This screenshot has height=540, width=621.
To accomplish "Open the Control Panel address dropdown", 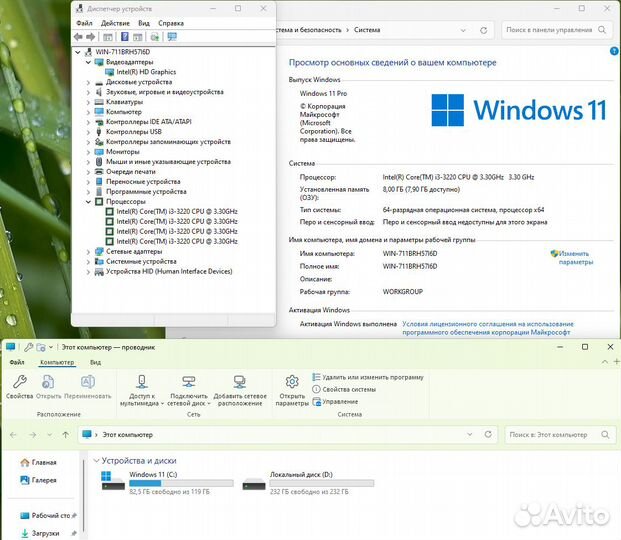I will tap(463, 30).
